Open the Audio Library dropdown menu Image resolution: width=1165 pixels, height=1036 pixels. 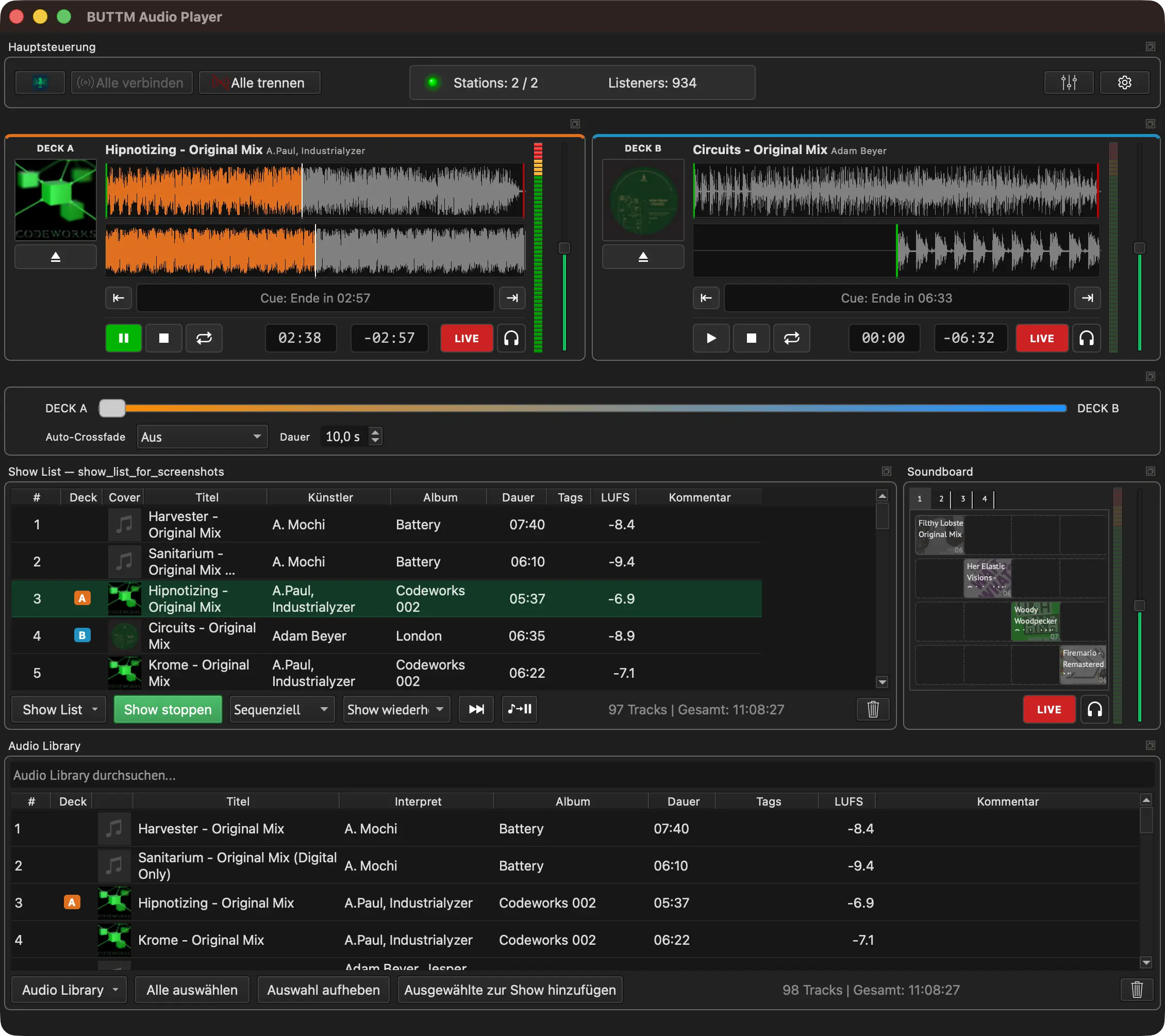coord(69,990)
